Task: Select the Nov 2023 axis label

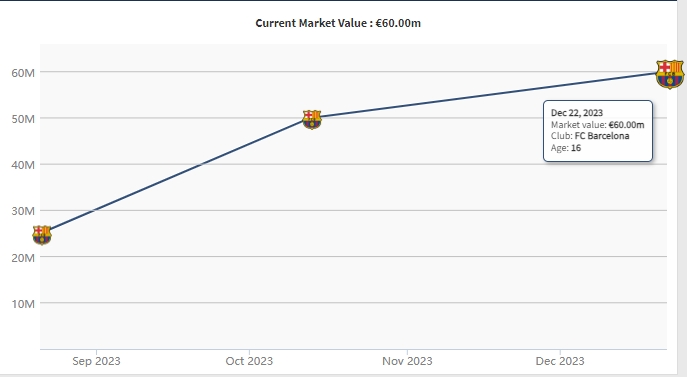Action: (x=407, y=361)
